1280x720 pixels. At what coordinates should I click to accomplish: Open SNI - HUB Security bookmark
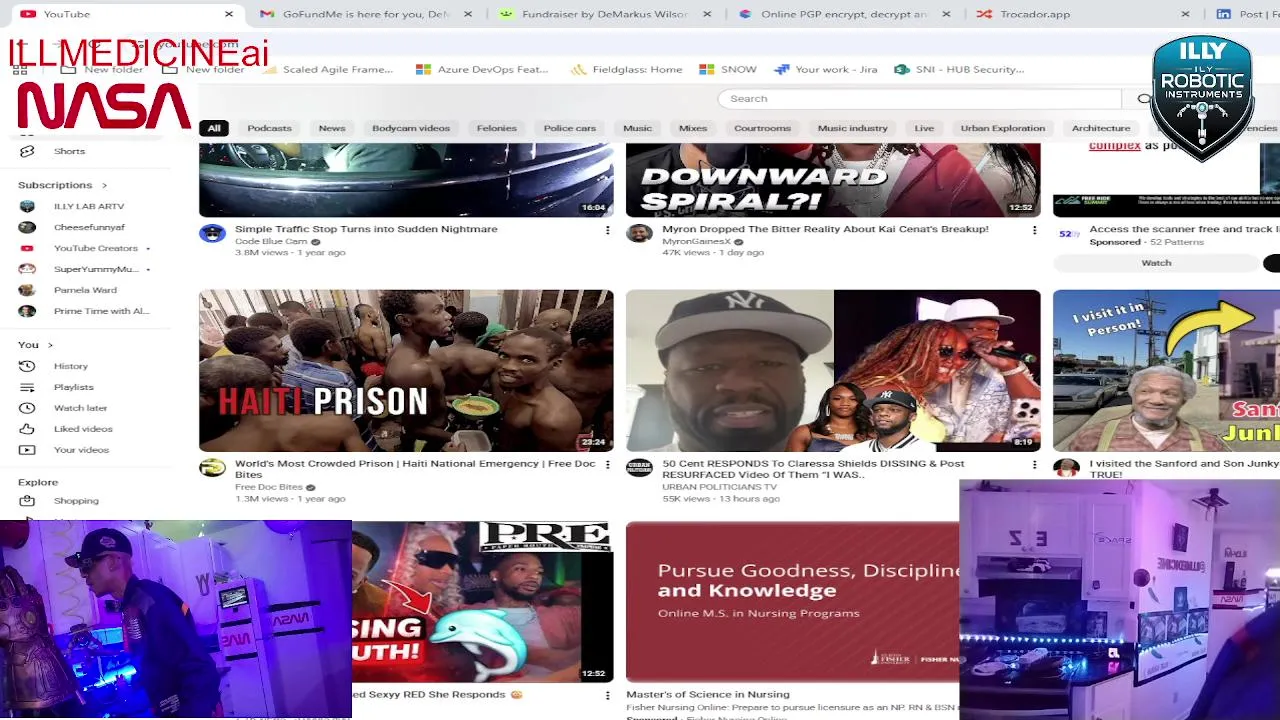point(960,69)
